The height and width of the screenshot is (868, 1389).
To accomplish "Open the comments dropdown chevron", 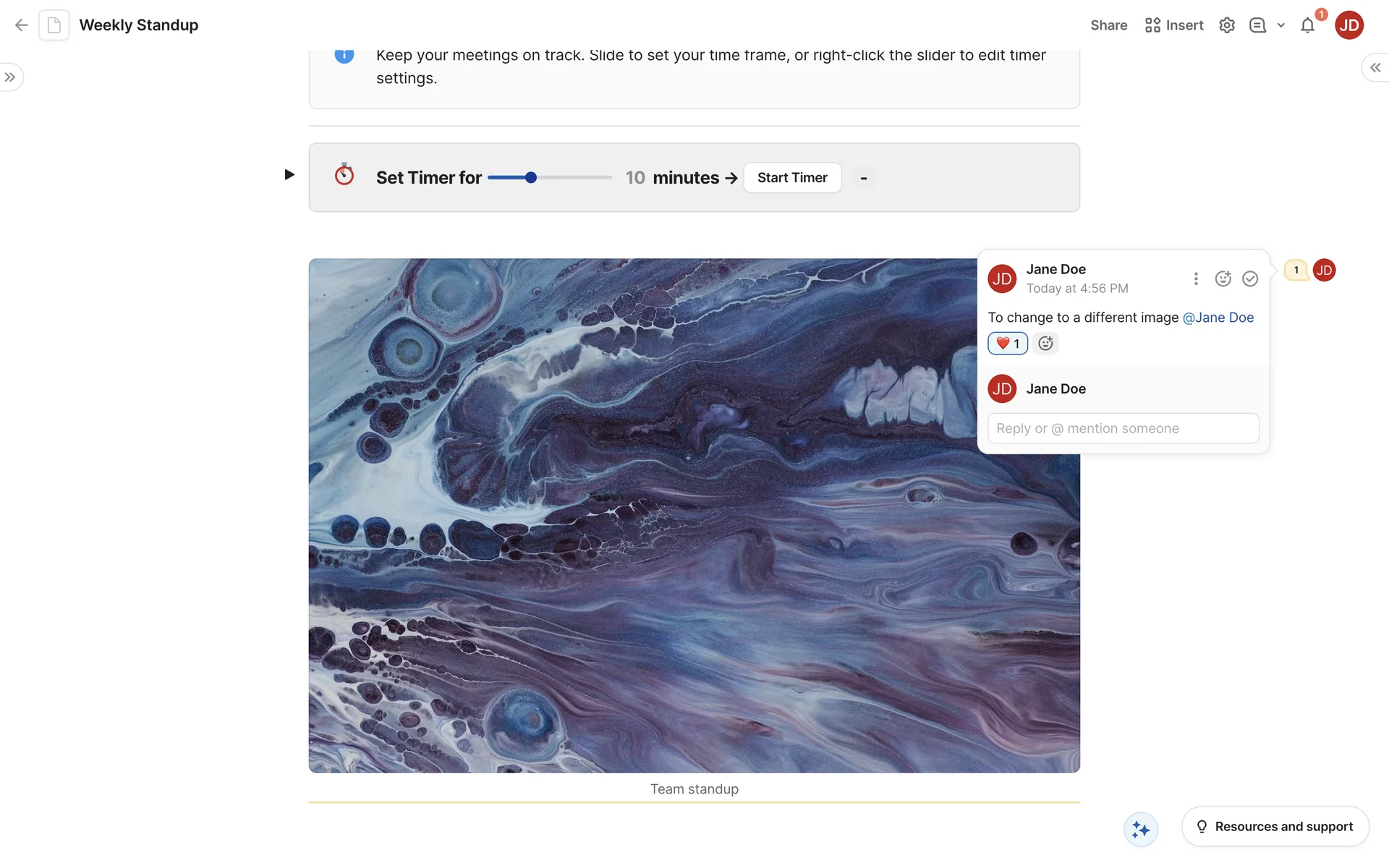I will tap(1280, 25).
